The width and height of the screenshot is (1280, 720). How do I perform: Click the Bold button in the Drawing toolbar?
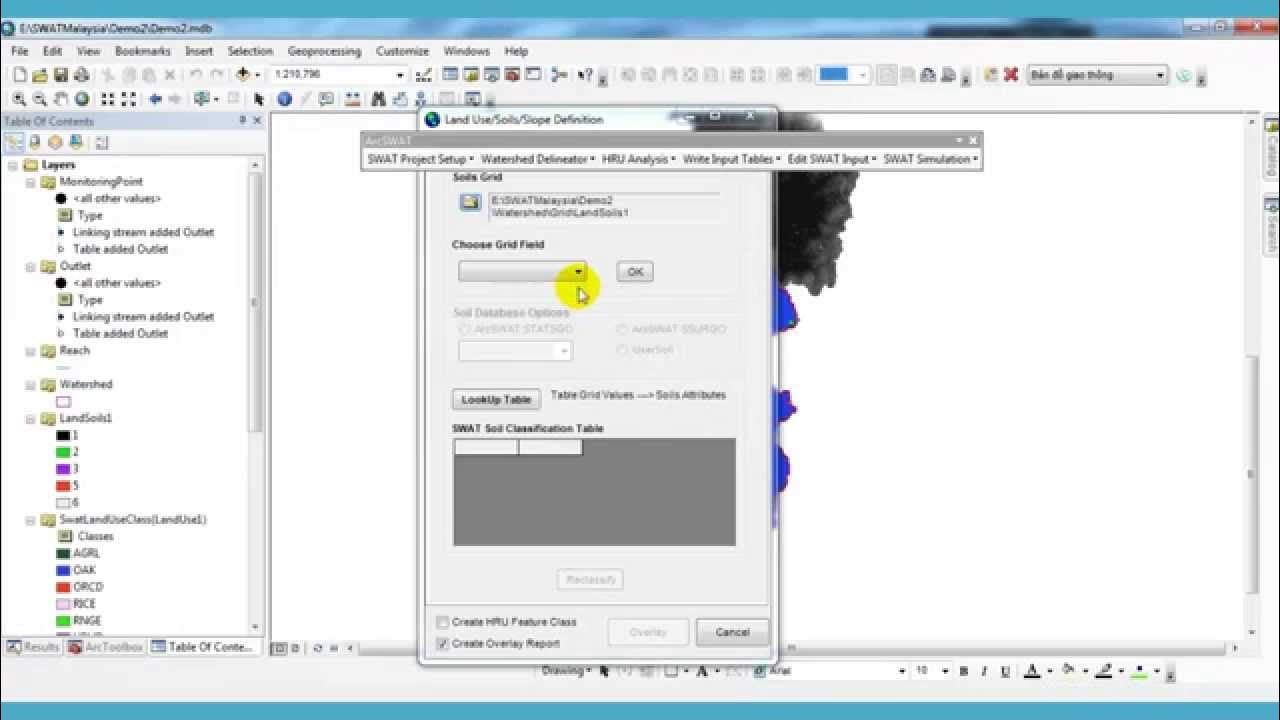(x=964, y=671)
